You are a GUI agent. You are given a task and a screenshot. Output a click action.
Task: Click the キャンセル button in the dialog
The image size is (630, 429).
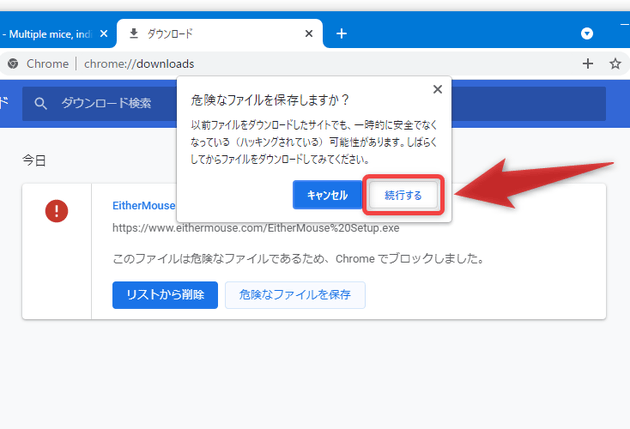327,195
